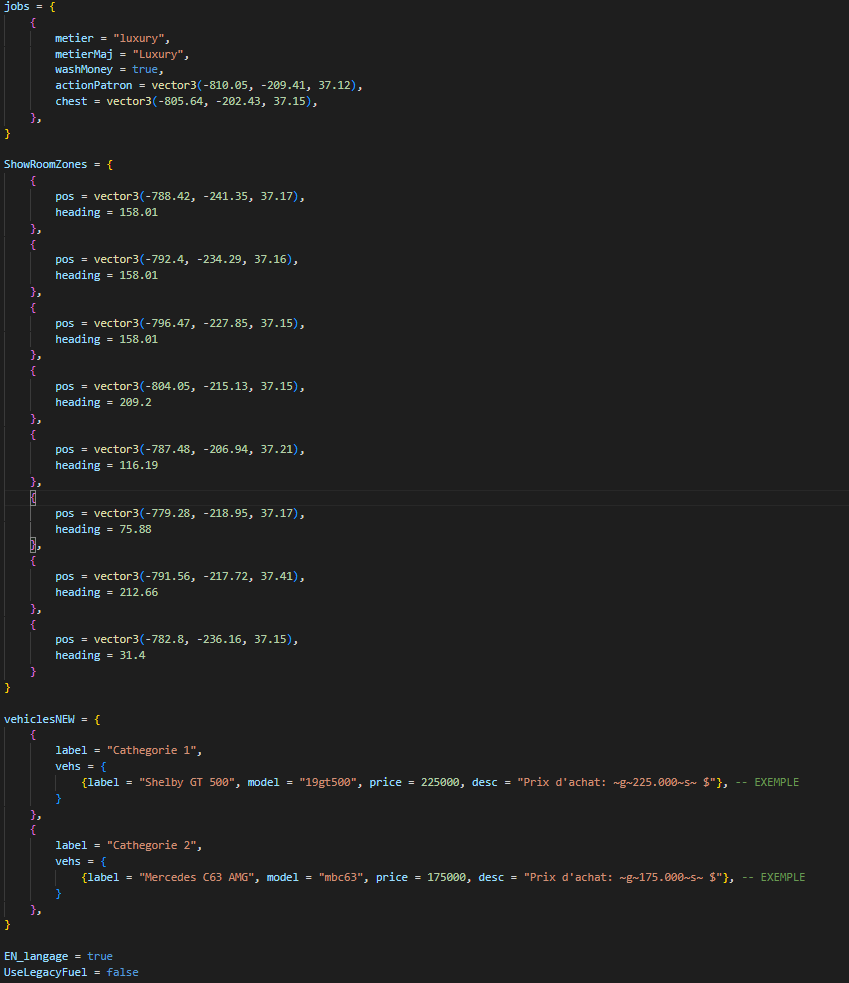This screenshot has width=849, height=983.
Task: Click the -796.47 coordinate value
Action: point(168,323)
